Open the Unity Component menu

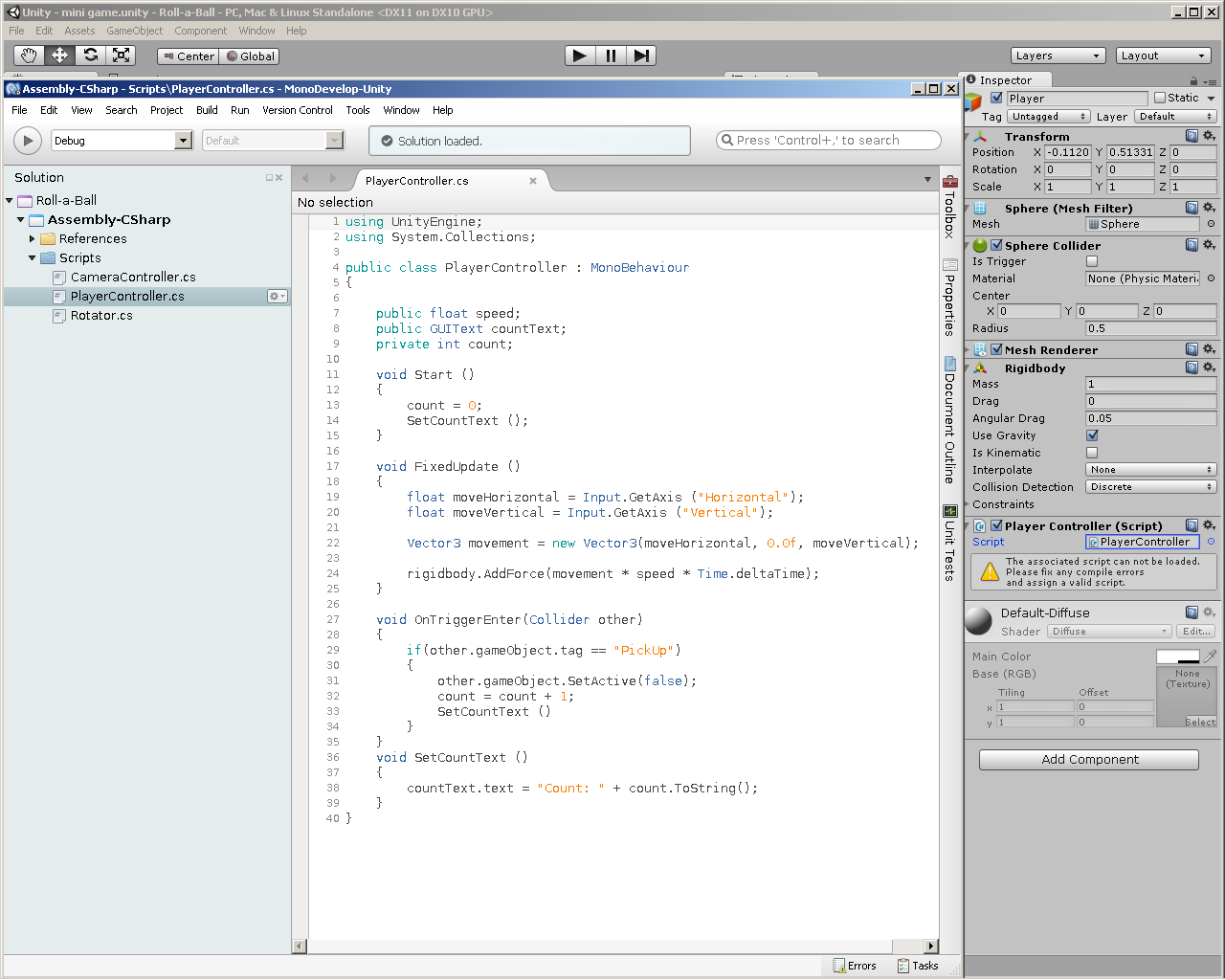coord(201,31)
